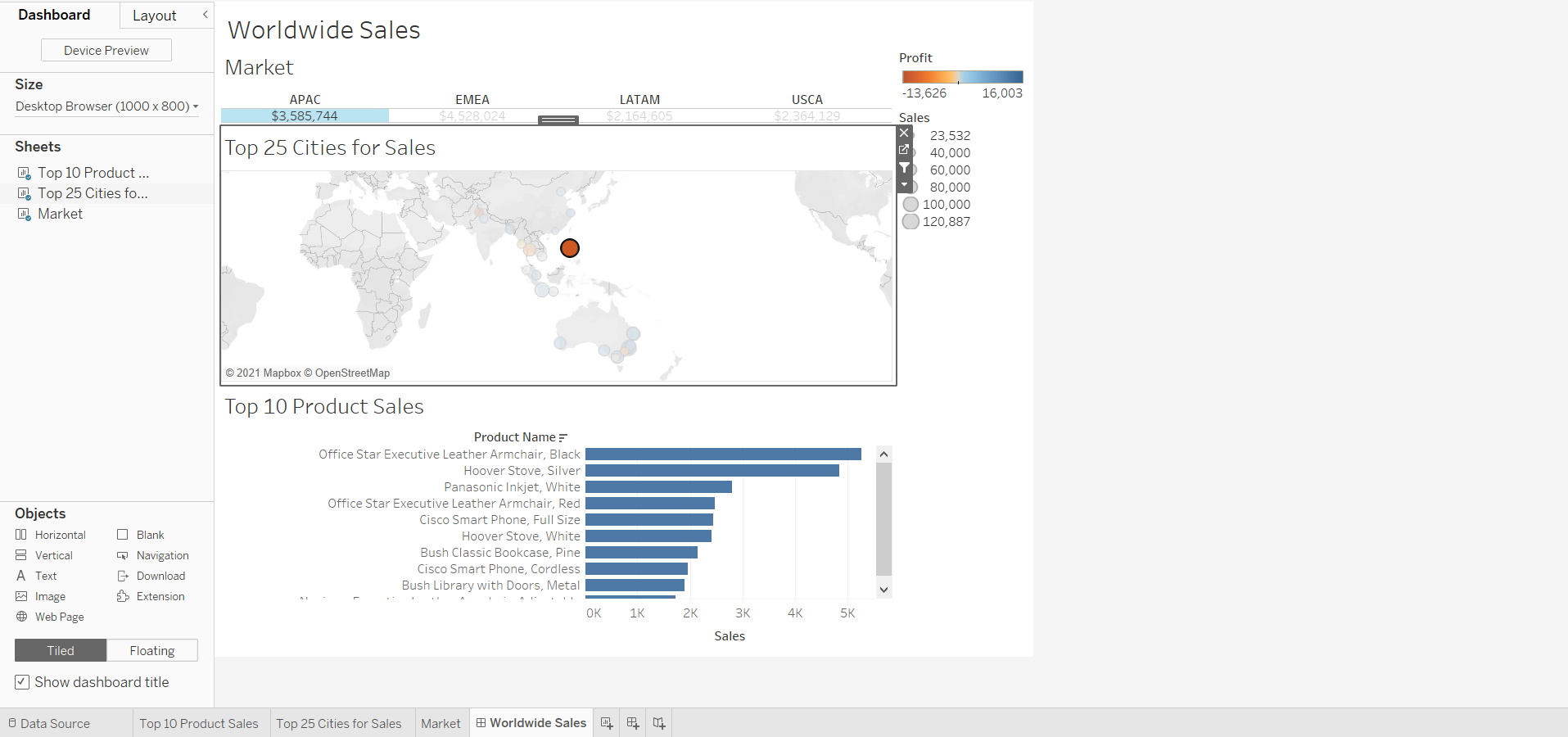Viewport: 1568px width, 737px height.
Task: Toggle the Use as Filter funnel icon
Action: point(904,168)
